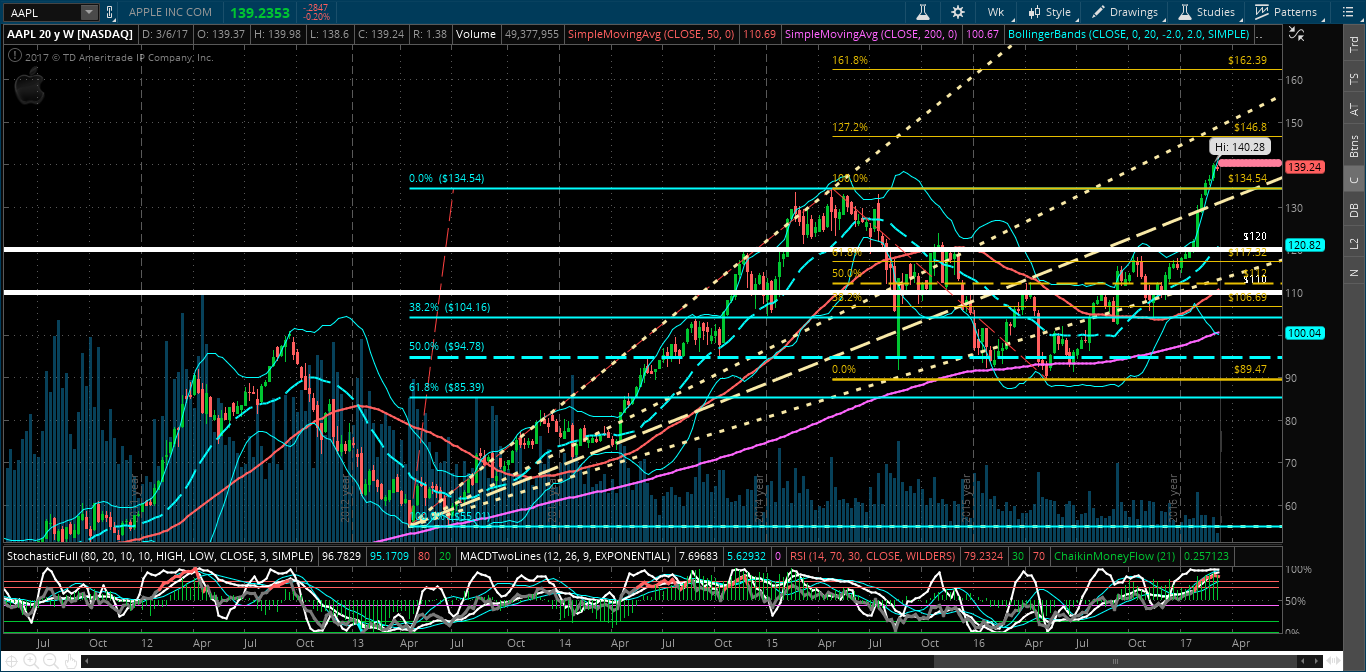Open the Style menu
The height and width of the screenshot is (672, 1366).
coord(1049,12)
